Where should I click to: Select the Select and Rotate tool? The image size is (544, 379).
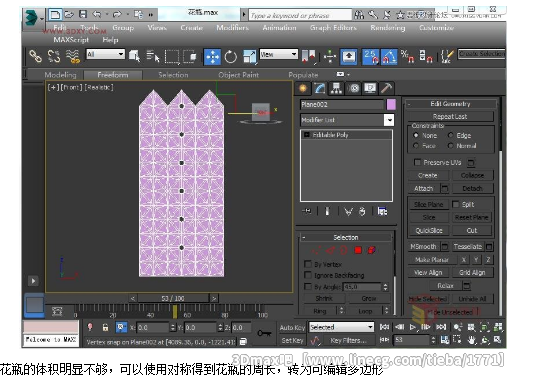(231, 57)
